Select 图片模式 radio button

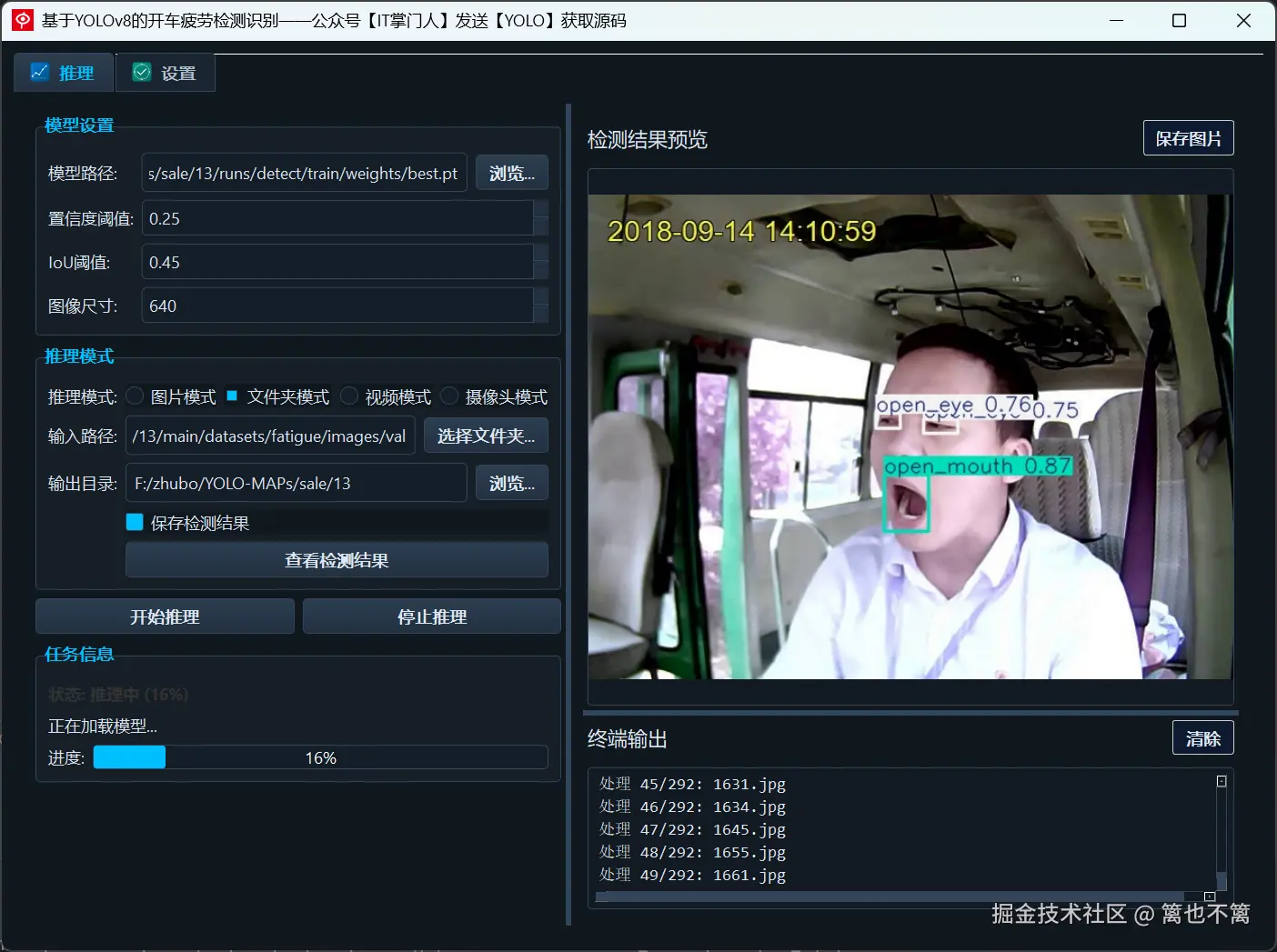pos(135,396)
